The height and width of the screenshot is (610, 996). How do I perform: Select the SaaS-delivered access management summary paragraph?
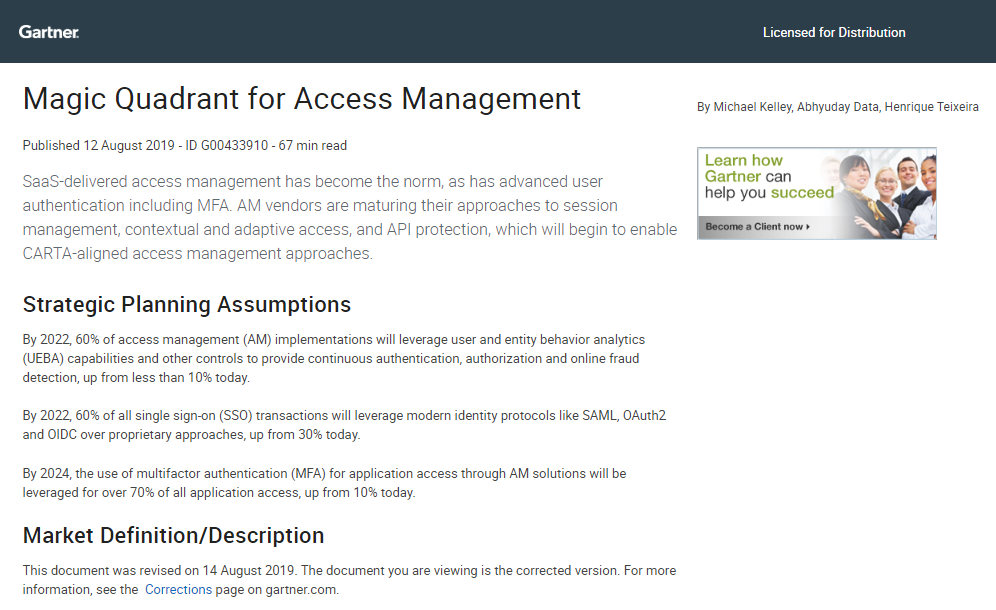pyautogui.click(x=350, y=217)
